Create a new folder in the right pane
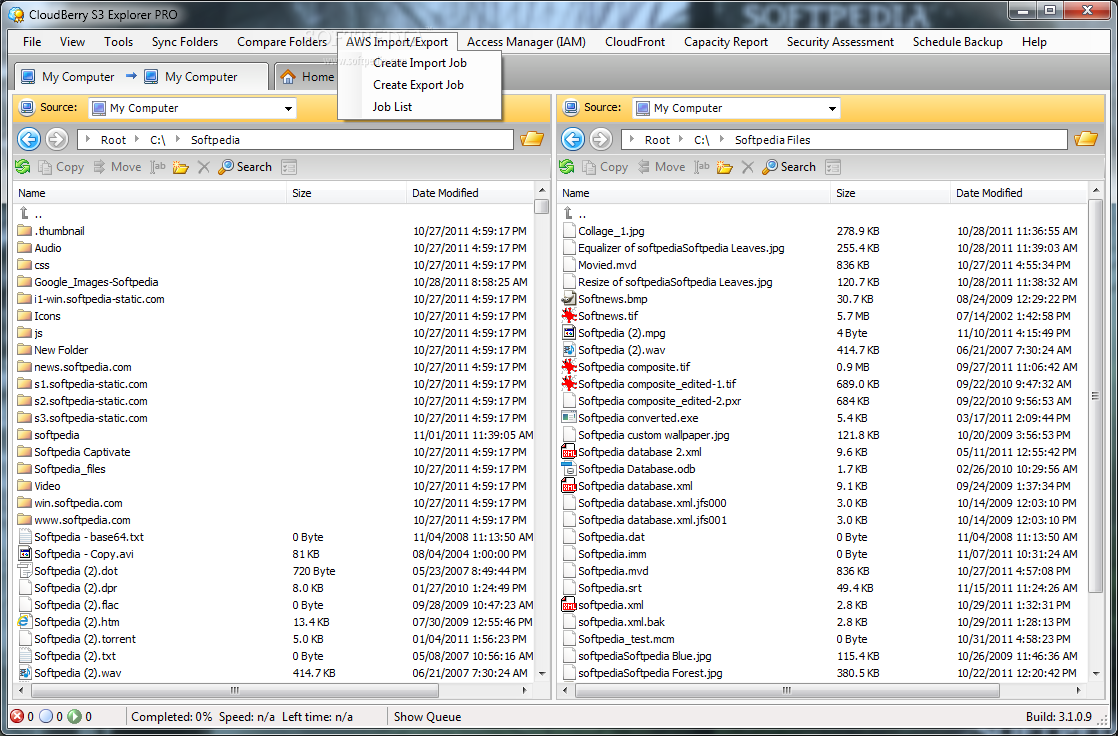 pos(724,167)
